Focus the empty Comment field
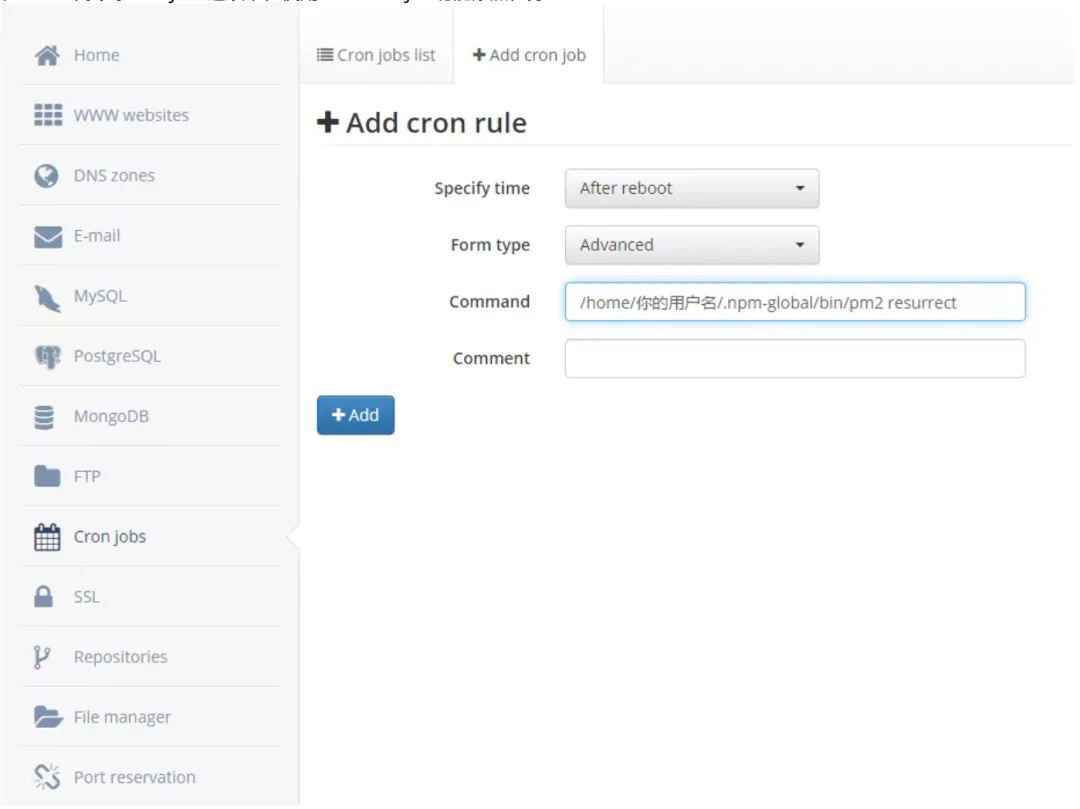Screen dimensions: 1080x809 794,358
